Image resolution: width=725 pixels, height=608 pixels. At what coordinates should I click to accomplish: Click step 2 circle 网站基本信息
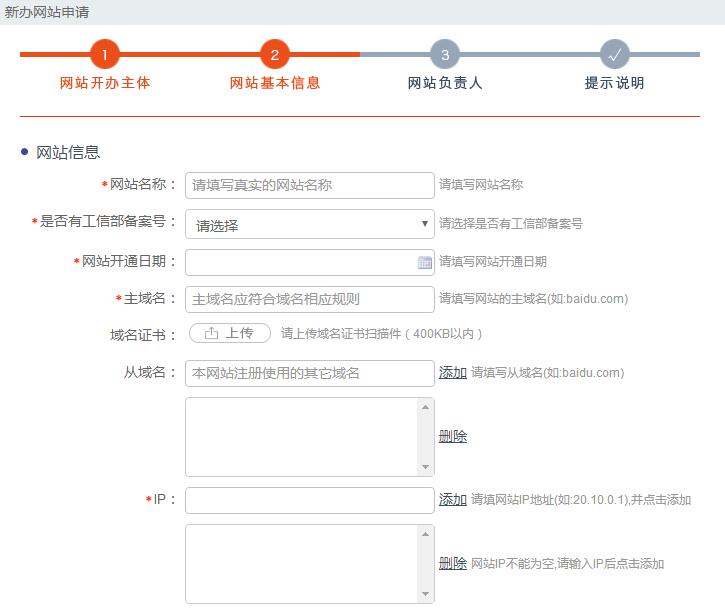click(x=275, y=54)
